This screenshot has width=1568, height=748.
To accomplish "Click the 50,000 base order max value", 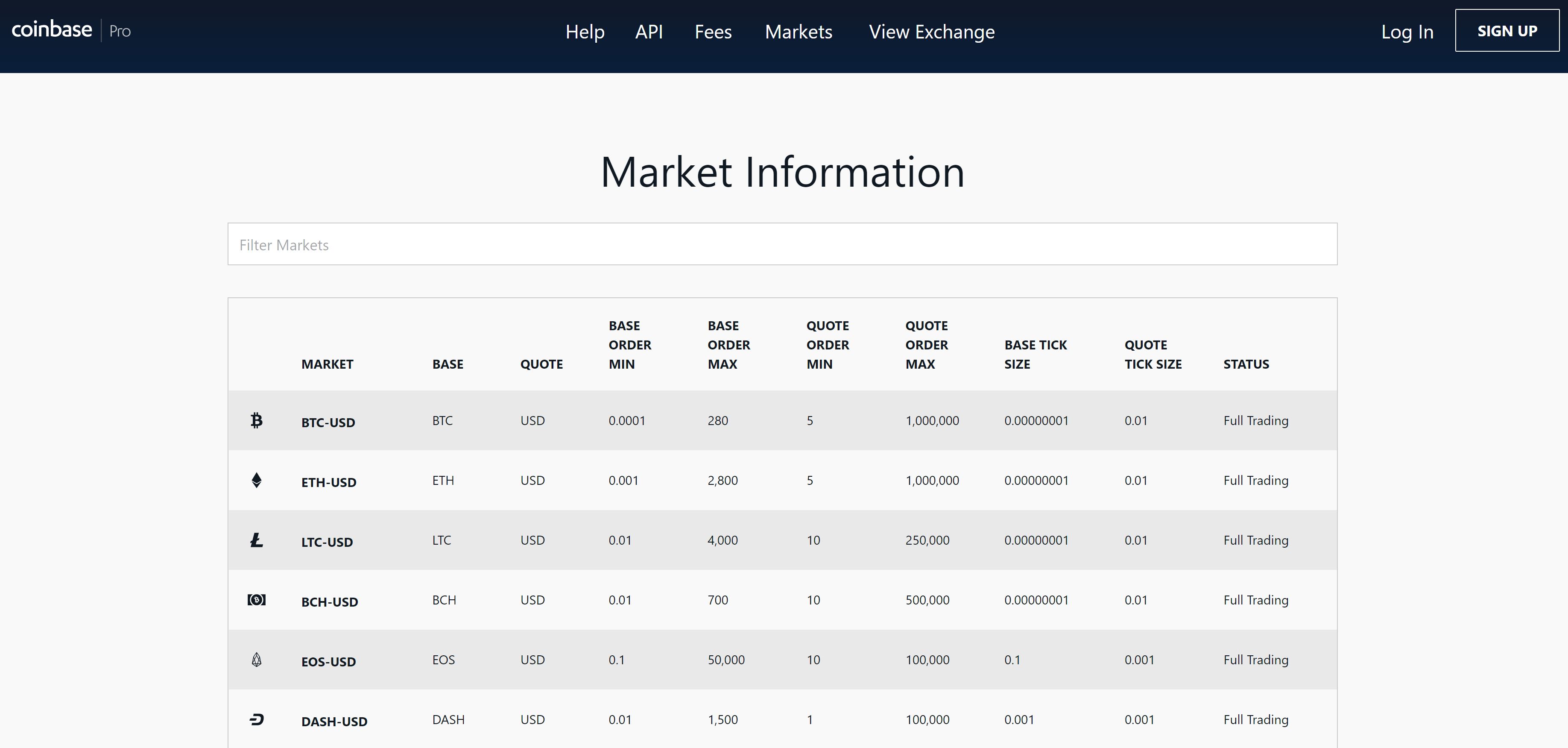I will click(x=725, y=660).
